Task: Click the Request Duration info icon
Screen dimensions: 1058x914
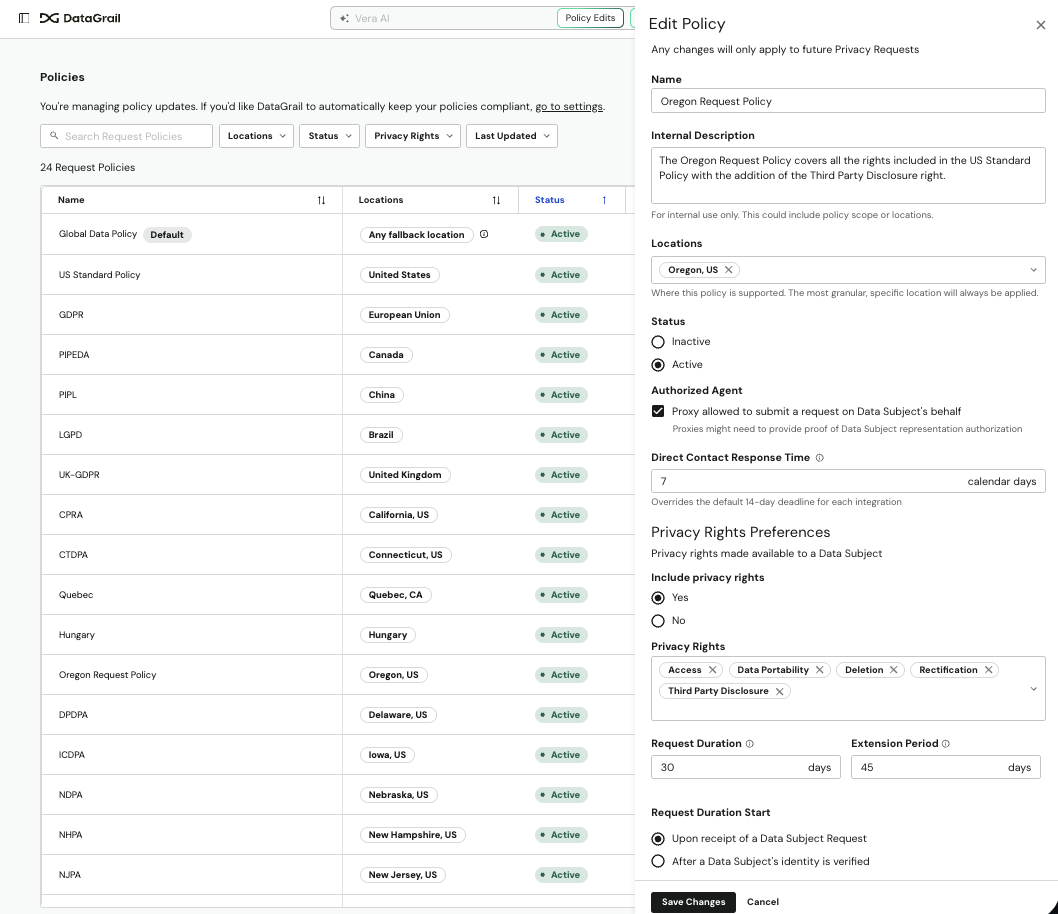Action: coord(750,744)
